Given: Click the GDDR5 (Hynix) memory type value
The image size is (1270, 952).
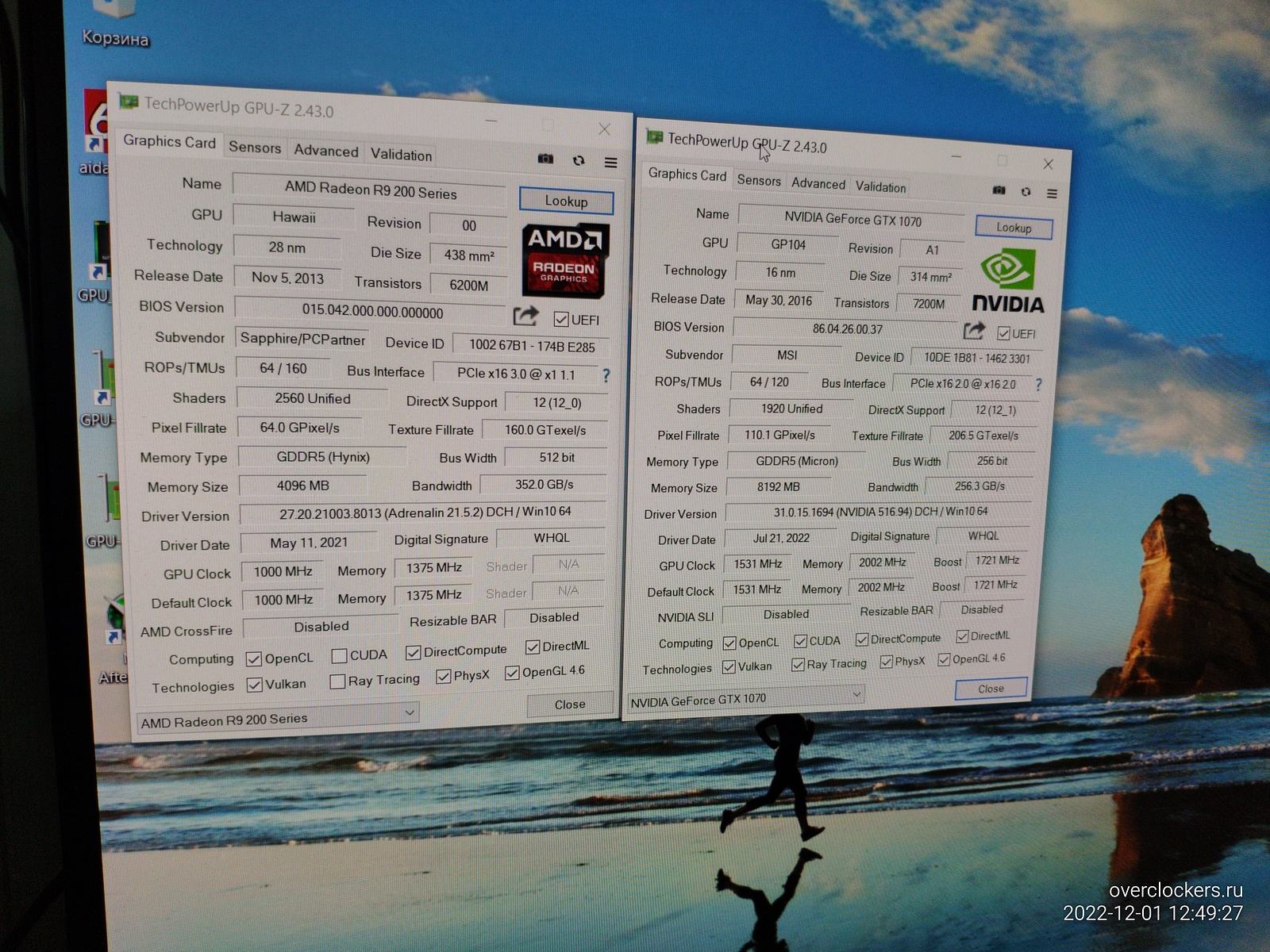Looking at the screenshot, I should (x=323, y=457).
